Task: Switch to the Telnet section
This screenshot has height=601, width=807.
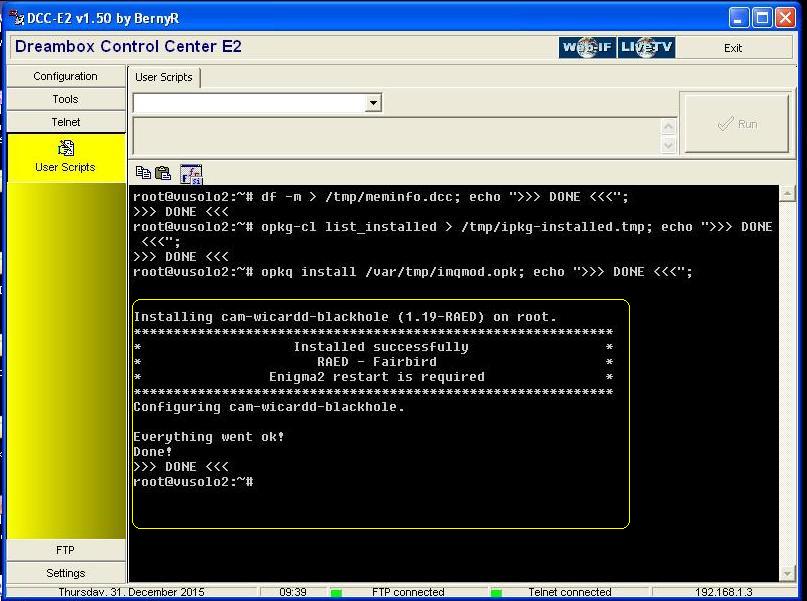Action: (x=66, y=122)
